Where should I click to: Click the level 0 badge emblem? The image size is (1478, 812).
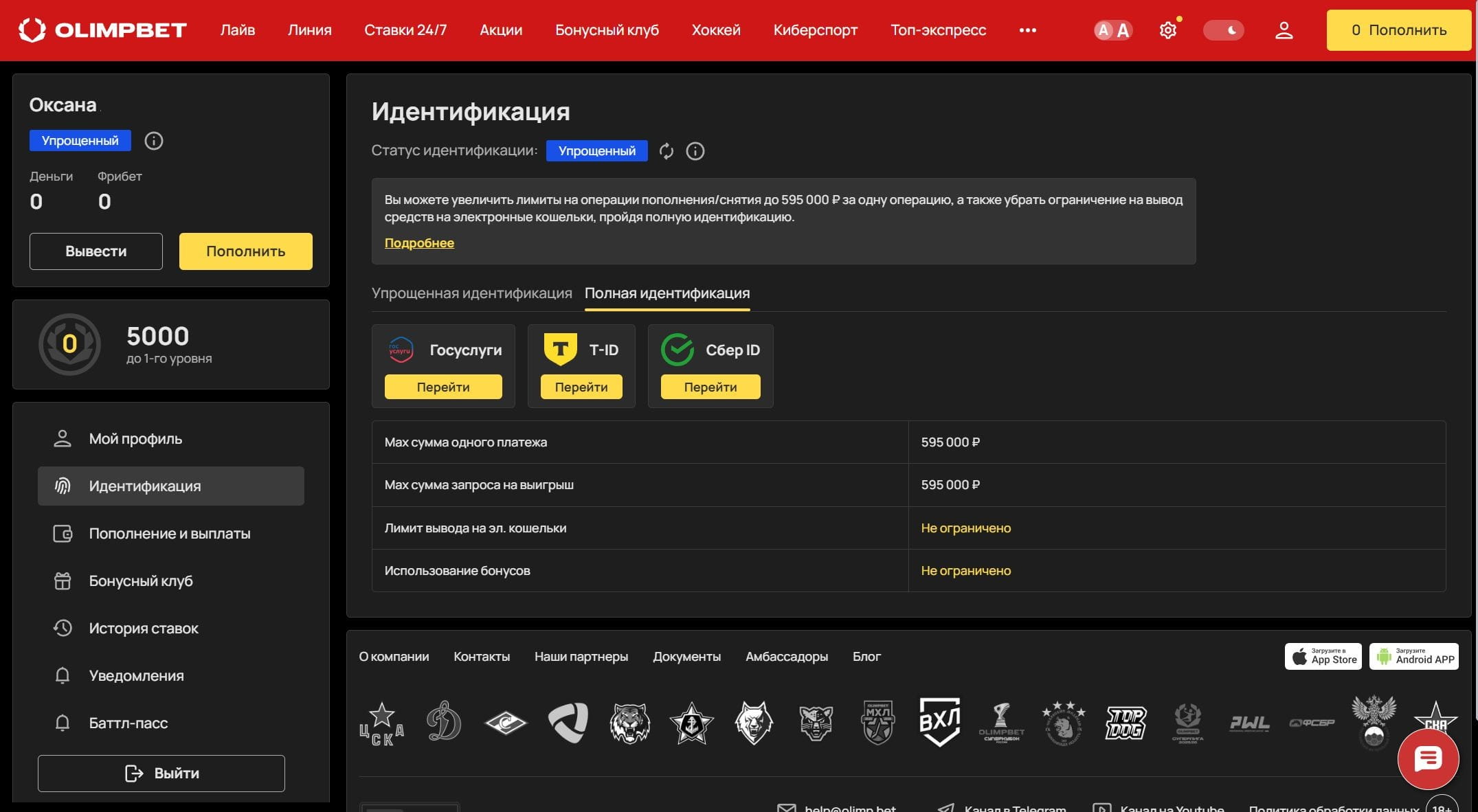[69, 344]
